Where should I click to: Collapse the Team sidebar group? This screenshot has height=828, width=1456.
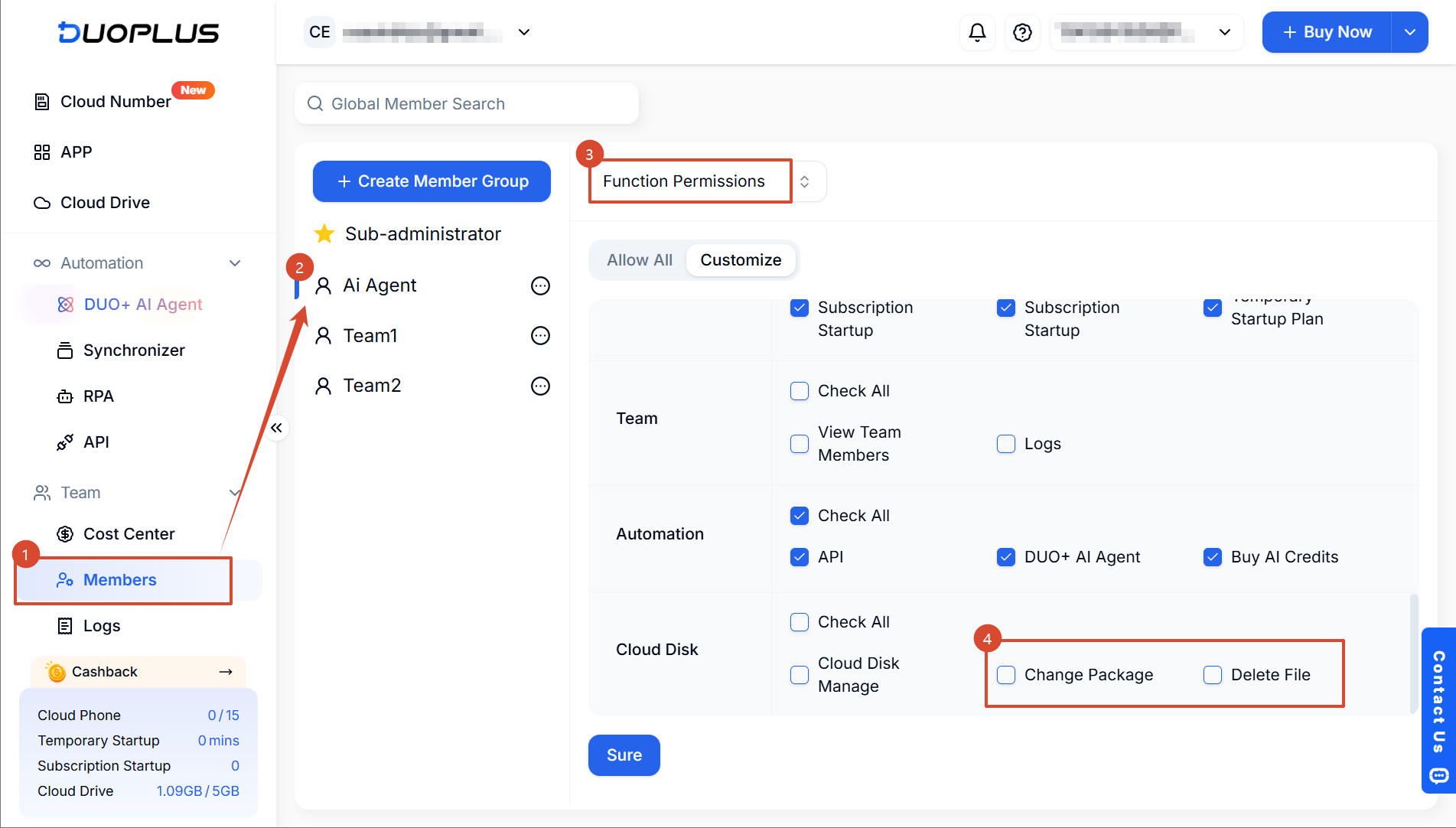point(235,493)
